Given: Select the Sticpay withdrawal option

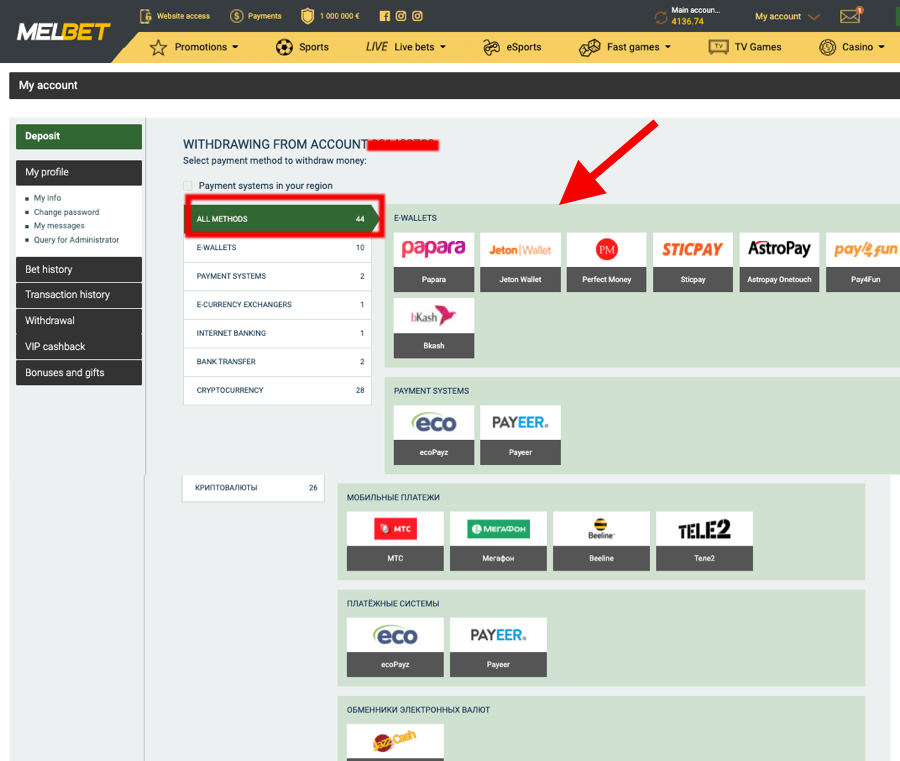Looking at the screenshot, I should point(693,250).
